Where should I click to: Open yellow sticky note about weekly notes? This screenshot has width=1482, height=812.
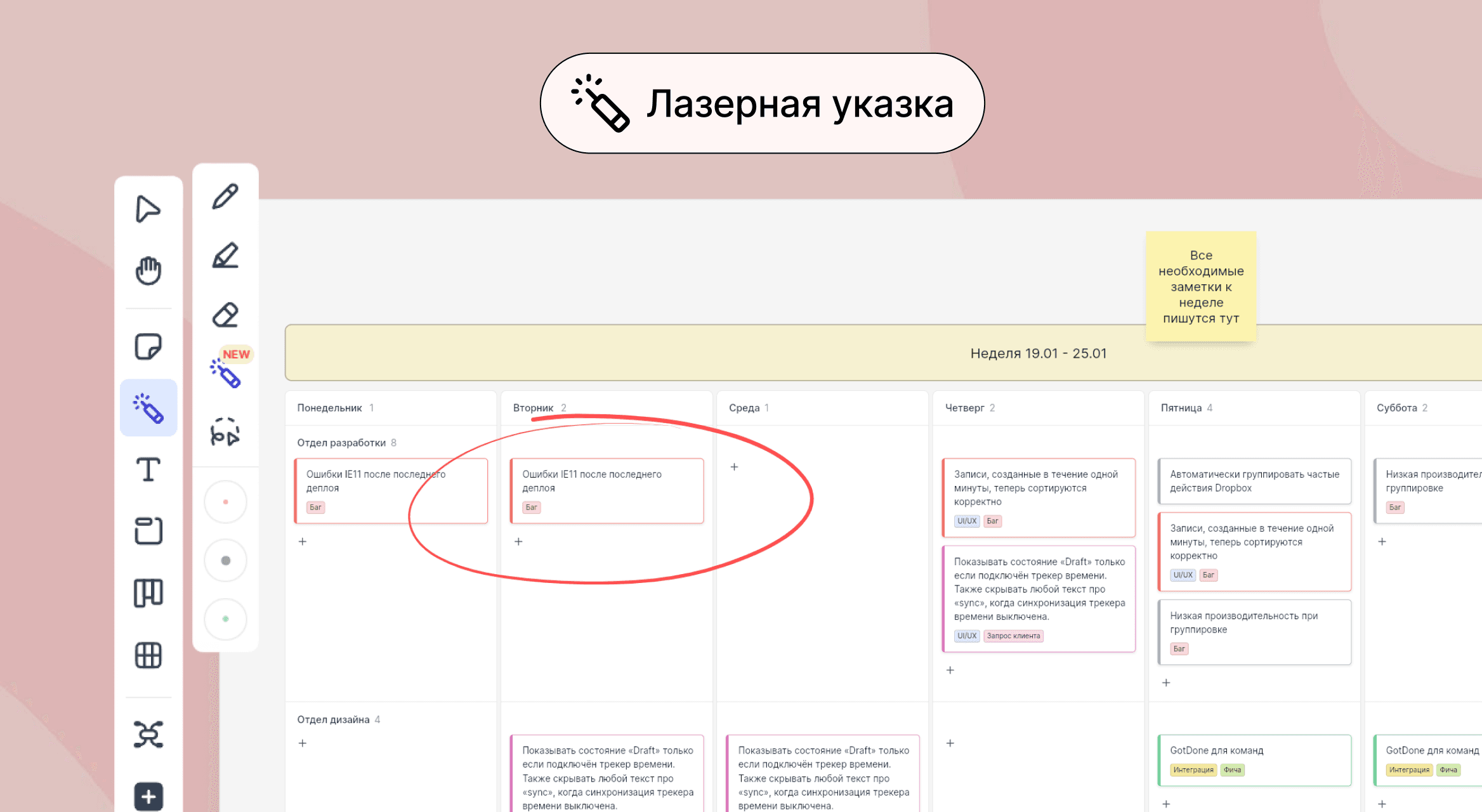(1200, 286)
